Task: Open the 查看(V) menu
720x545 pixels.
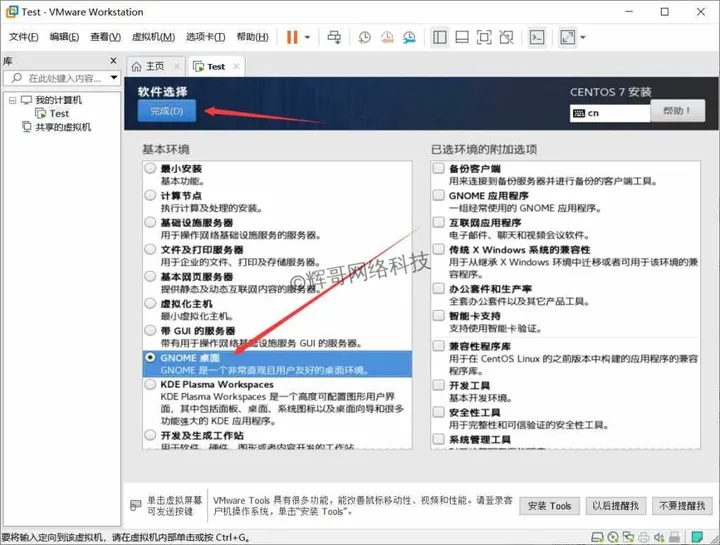Action: tap(106, 37)
